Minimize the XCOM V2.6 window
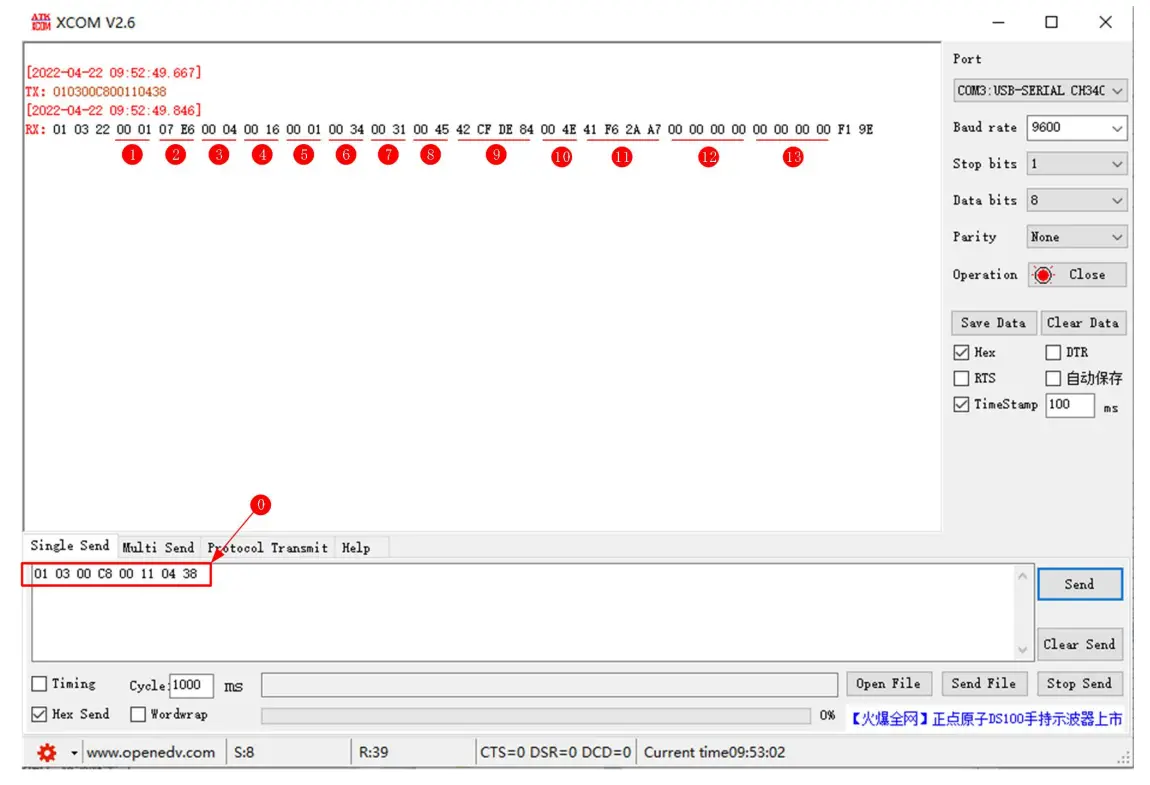 [998, 22]
